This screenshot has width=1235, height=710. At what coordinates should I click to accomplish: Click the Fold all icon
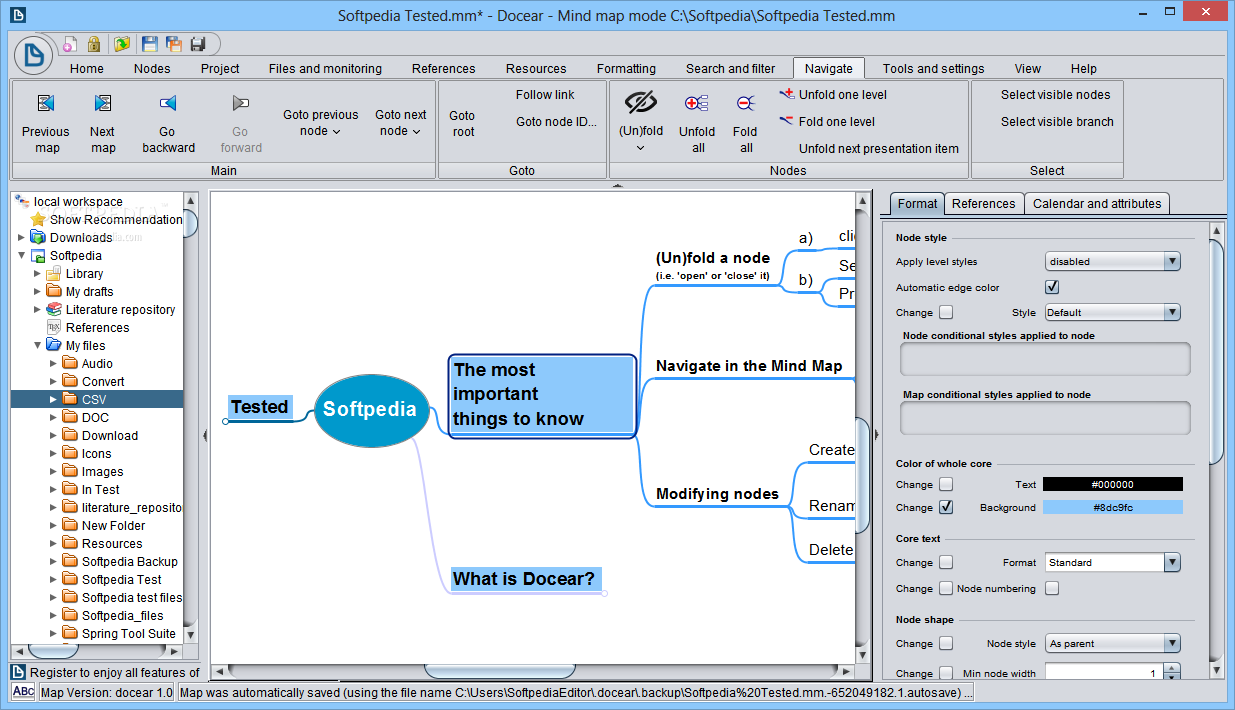[745, 103]
